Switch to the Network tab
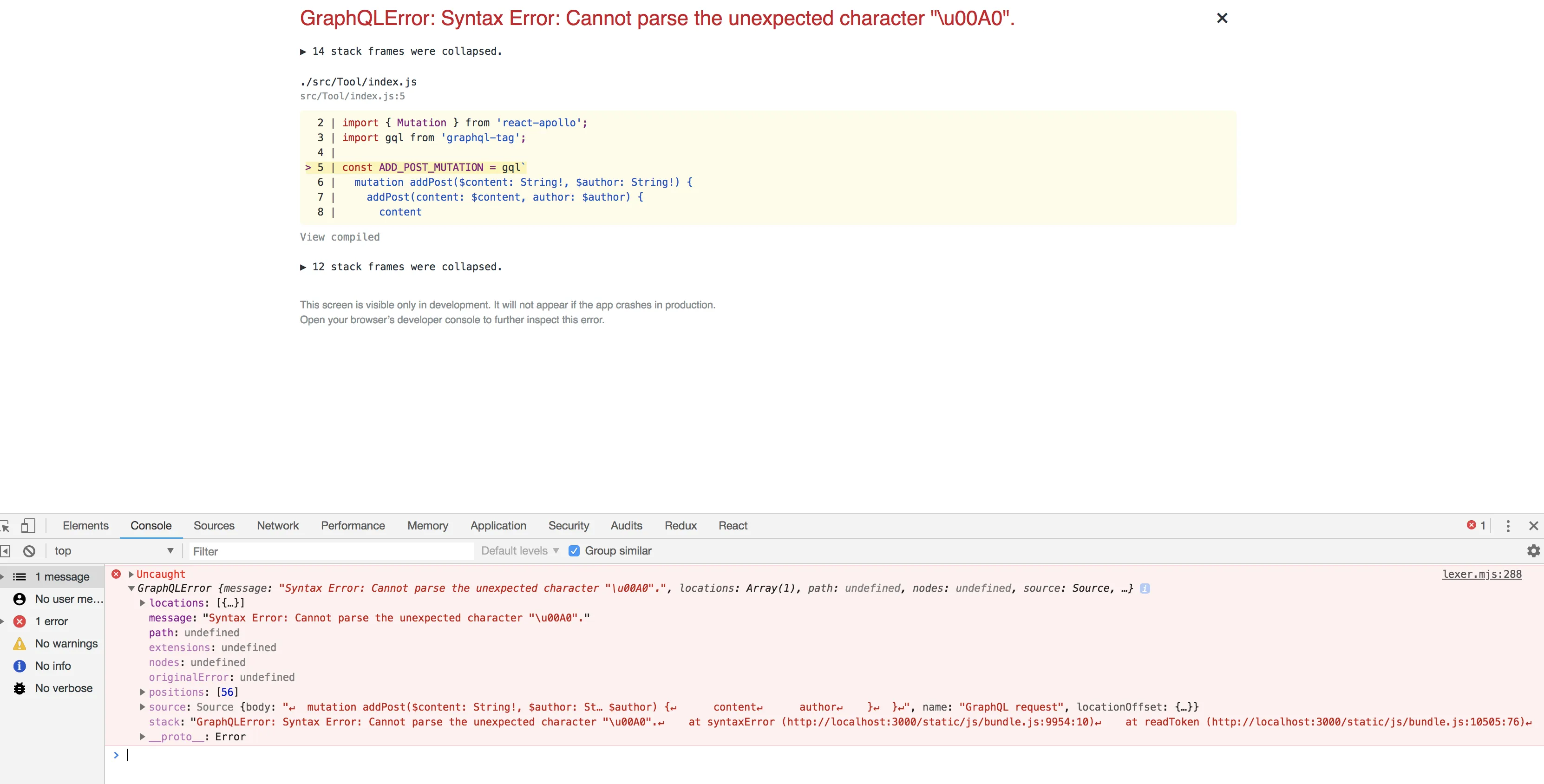 277,526
